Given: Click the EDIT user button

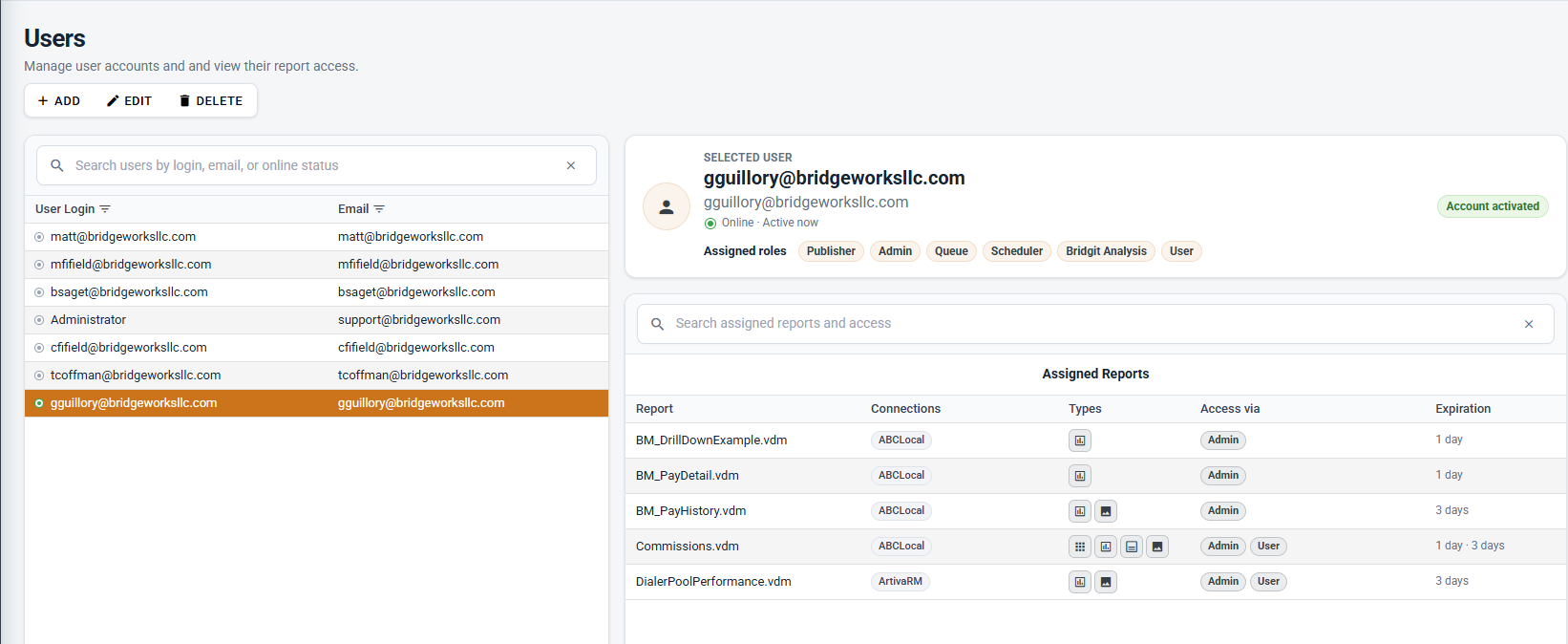Looking at the screenshot, I should click(129, 101).
